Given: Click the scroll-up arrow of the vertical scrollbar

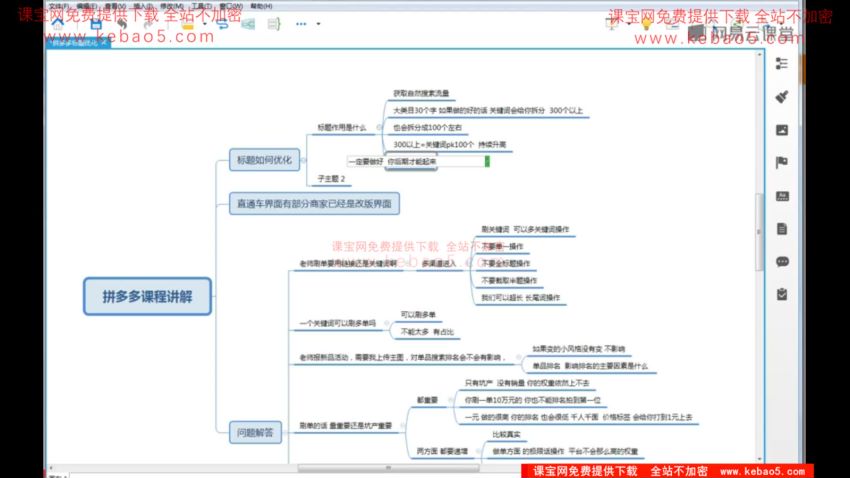Looking at the screenshot, I should 759,55.
